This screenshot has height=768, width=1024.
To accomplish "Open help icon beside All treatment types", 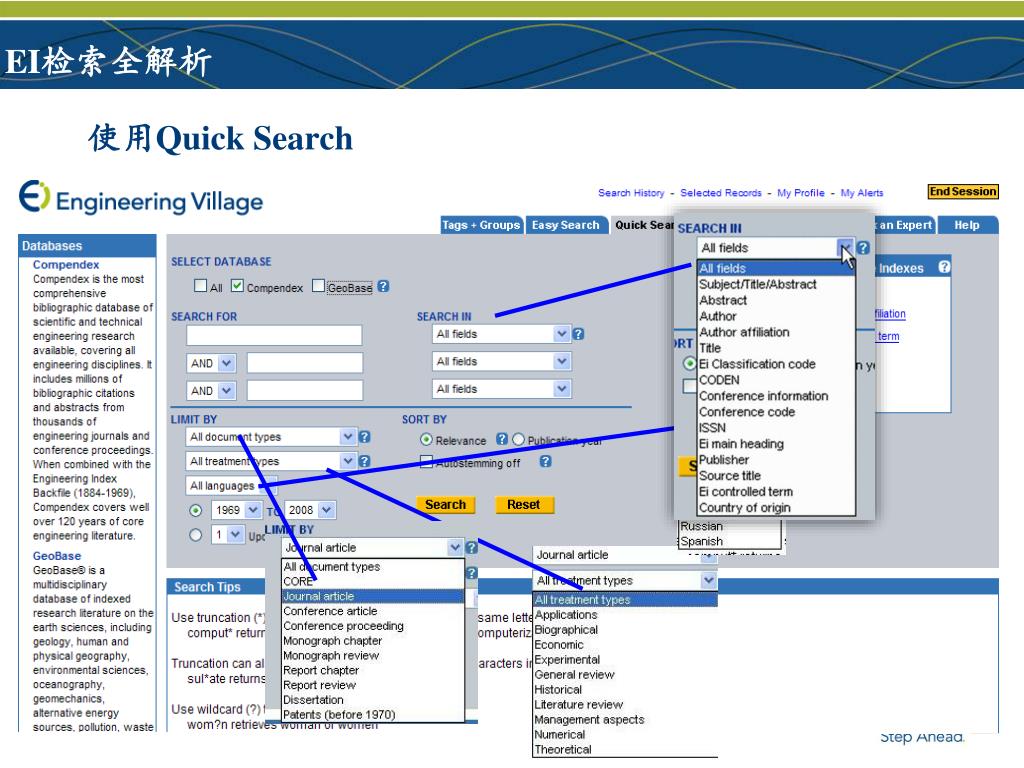I will click(364, 460).
